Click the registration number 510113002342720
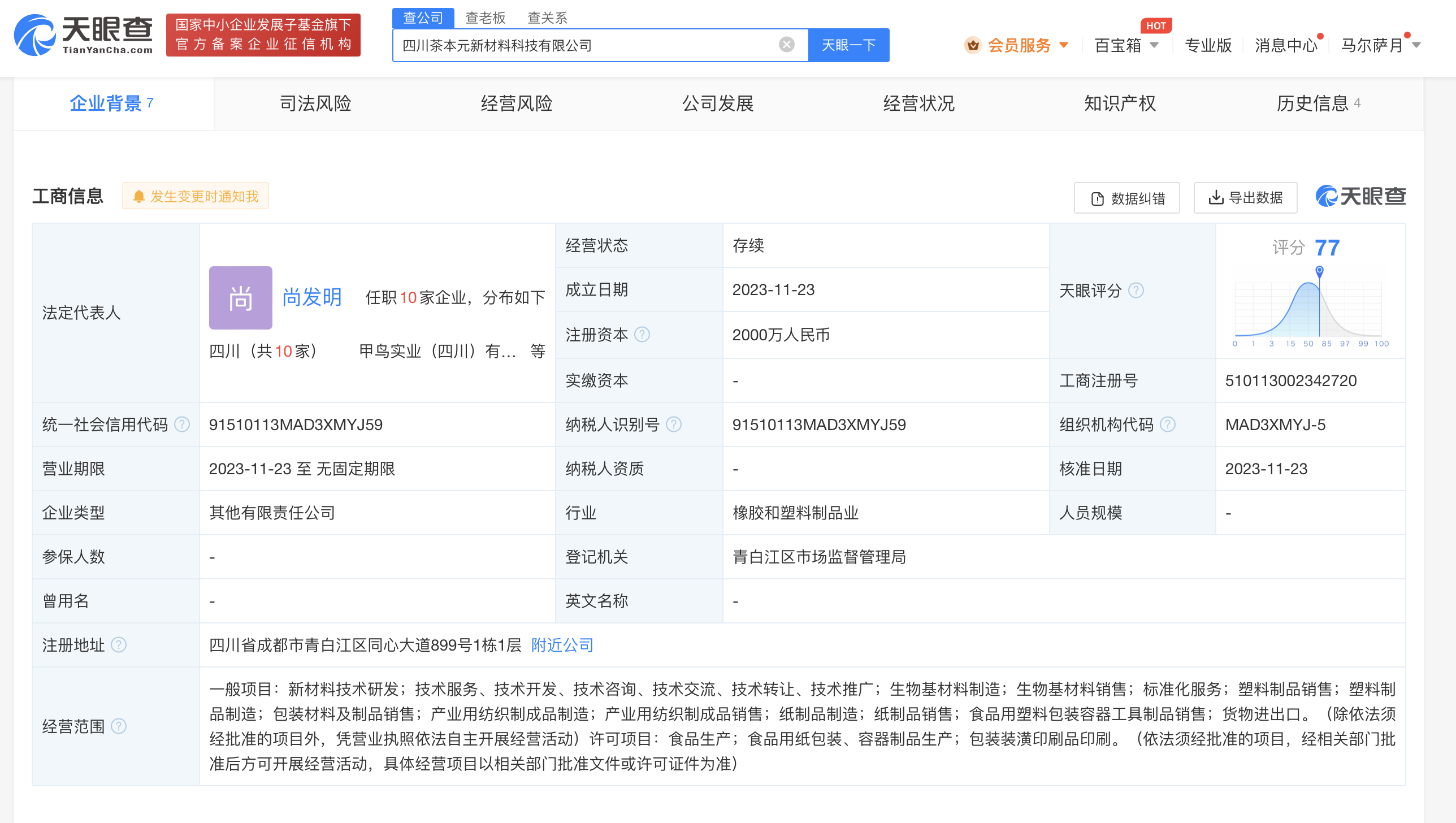This screenshot has width=1456, height=823. pyautogui.click(x=1291, y=380)
